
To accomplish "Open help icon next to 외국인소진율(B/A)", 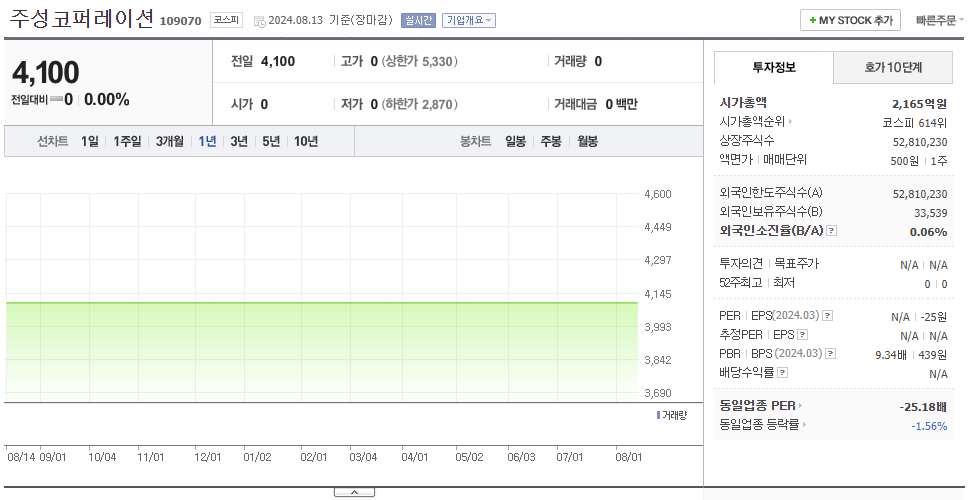I will [x=832, y=231].
